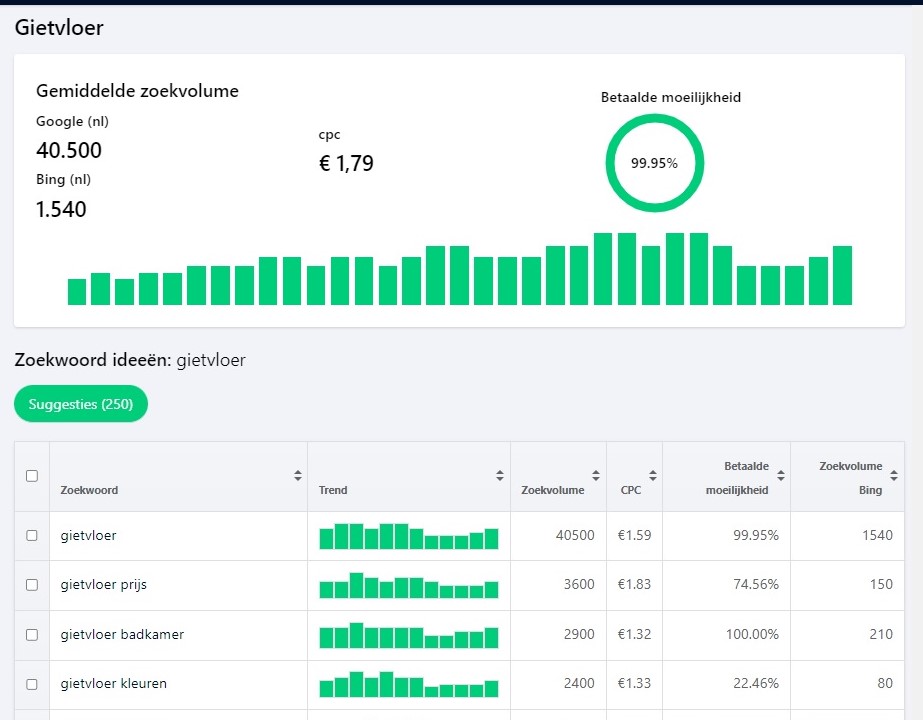Click Bing volume value 80
This screenshot has width=923, height=720.
885,683
